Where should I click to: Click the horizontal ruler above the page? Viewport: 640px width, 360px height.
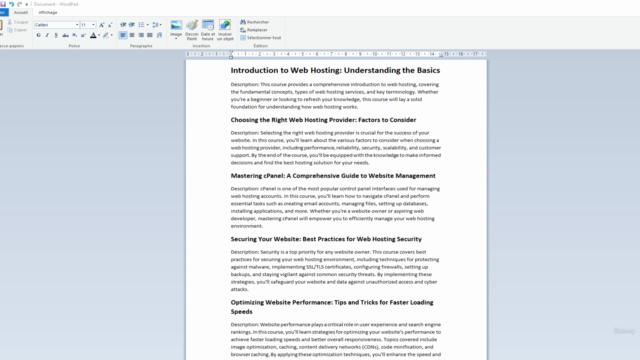pyautogui.click(x=336, y=54)
